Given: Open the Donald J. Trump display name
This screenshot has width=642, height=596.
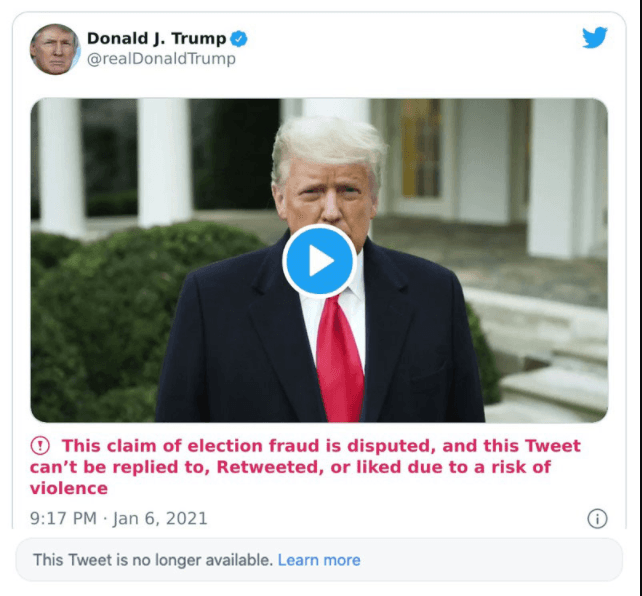Looking at the screenshot, I should [156, 38].
